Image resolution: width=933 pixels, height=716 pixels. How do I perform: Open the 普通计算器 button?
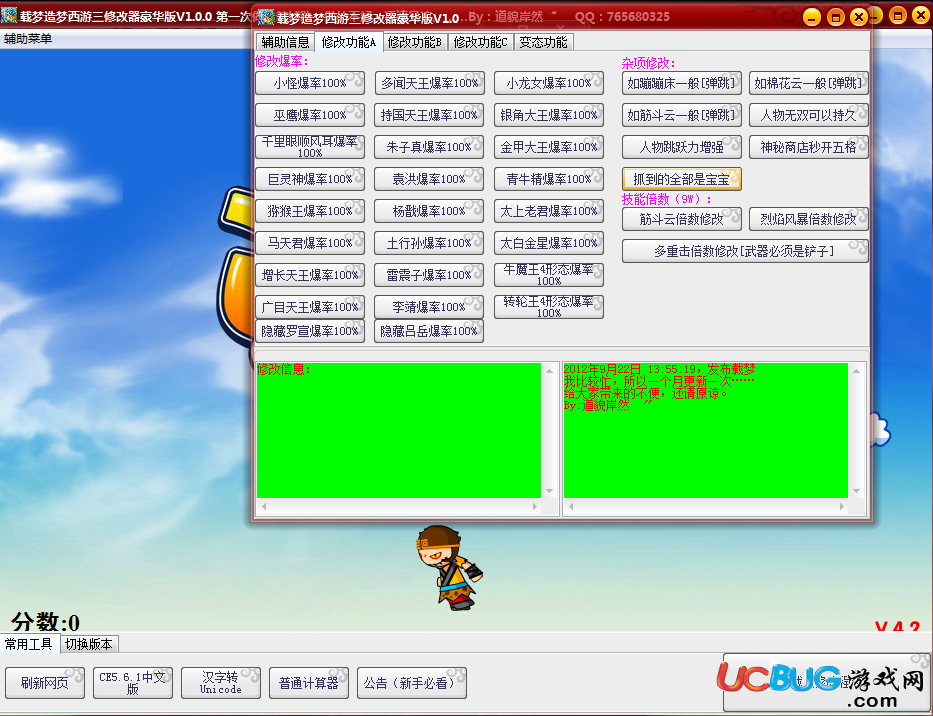pos(309,683)
